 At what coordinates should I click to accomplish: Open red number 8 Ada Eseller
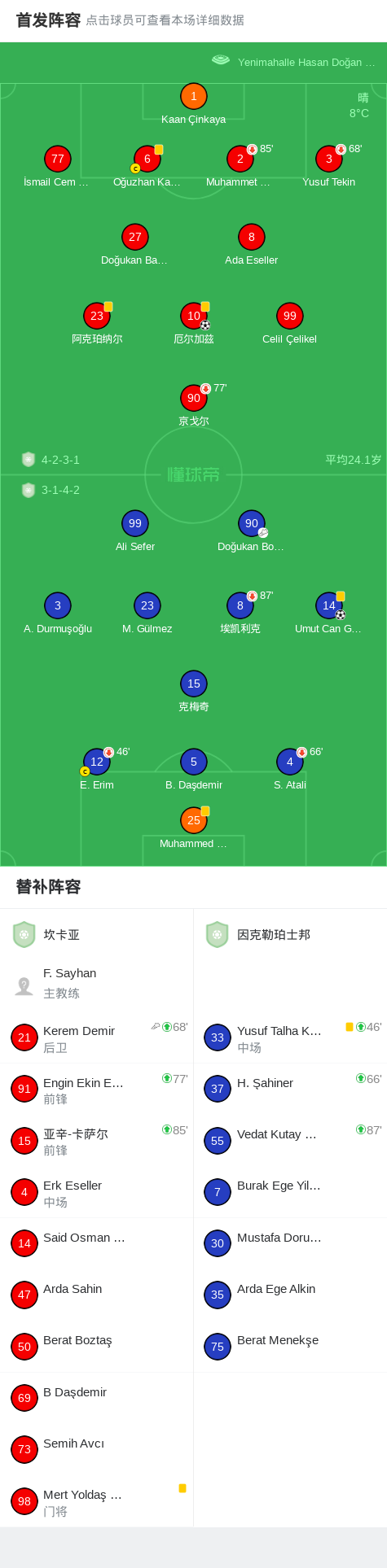251,237
